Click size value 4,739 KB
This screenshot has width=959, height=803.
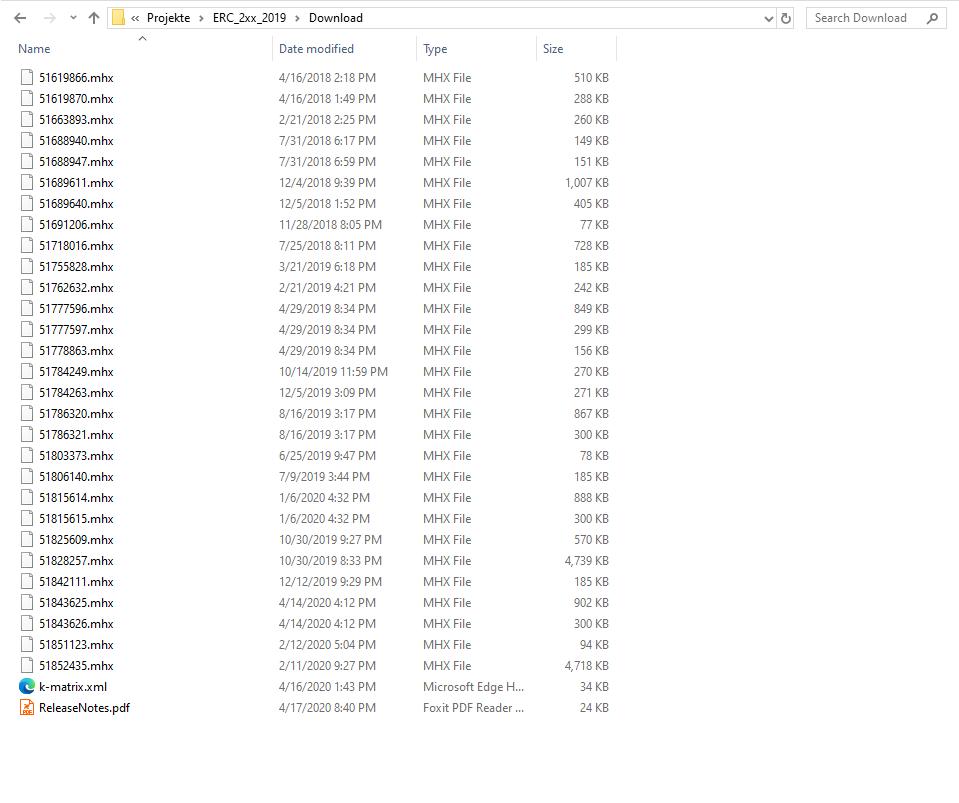(587, 561)
